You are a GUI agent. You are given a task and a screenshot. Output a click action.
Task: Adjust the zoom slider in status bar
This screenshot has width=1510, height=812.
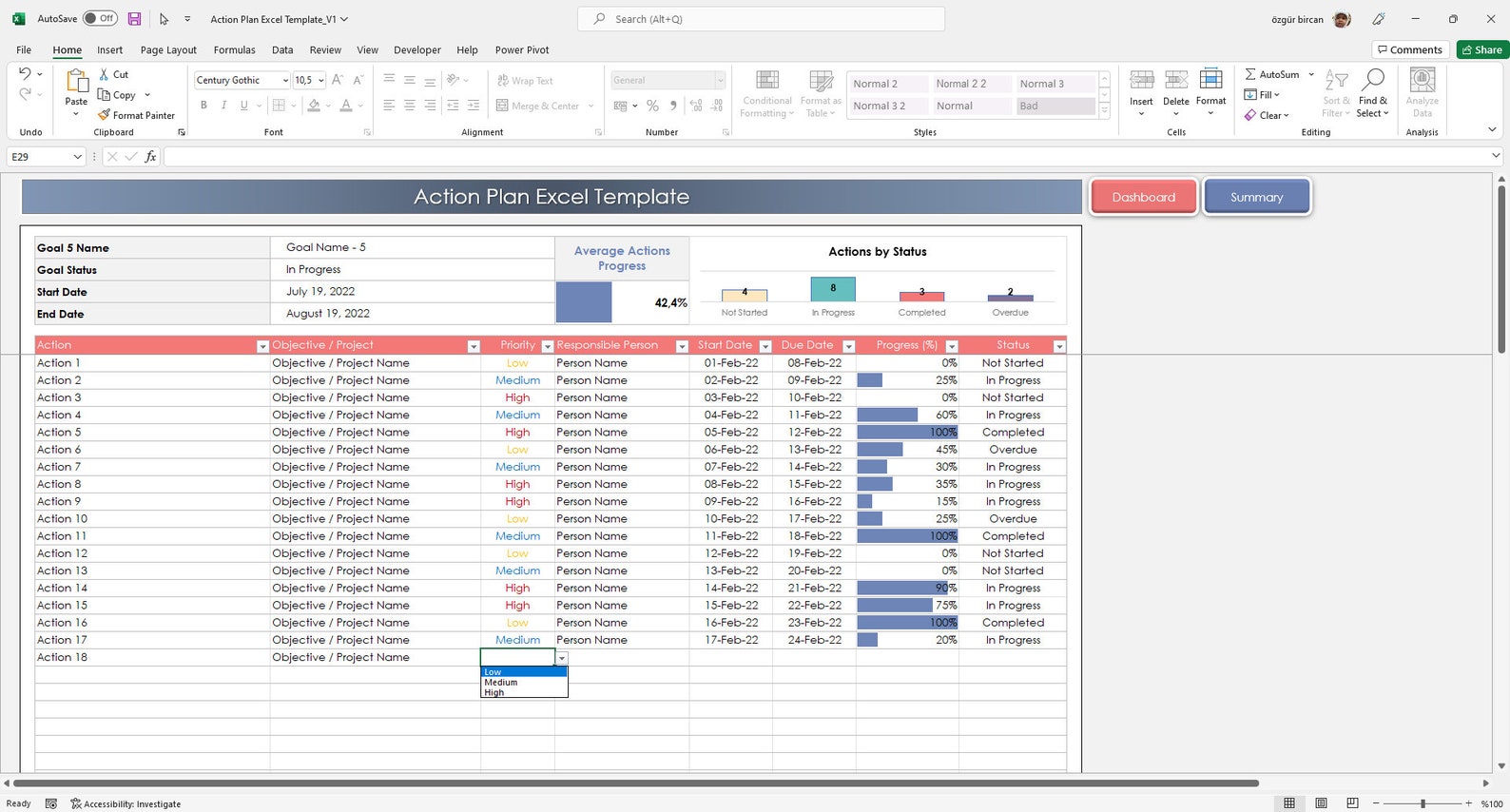1423,803
